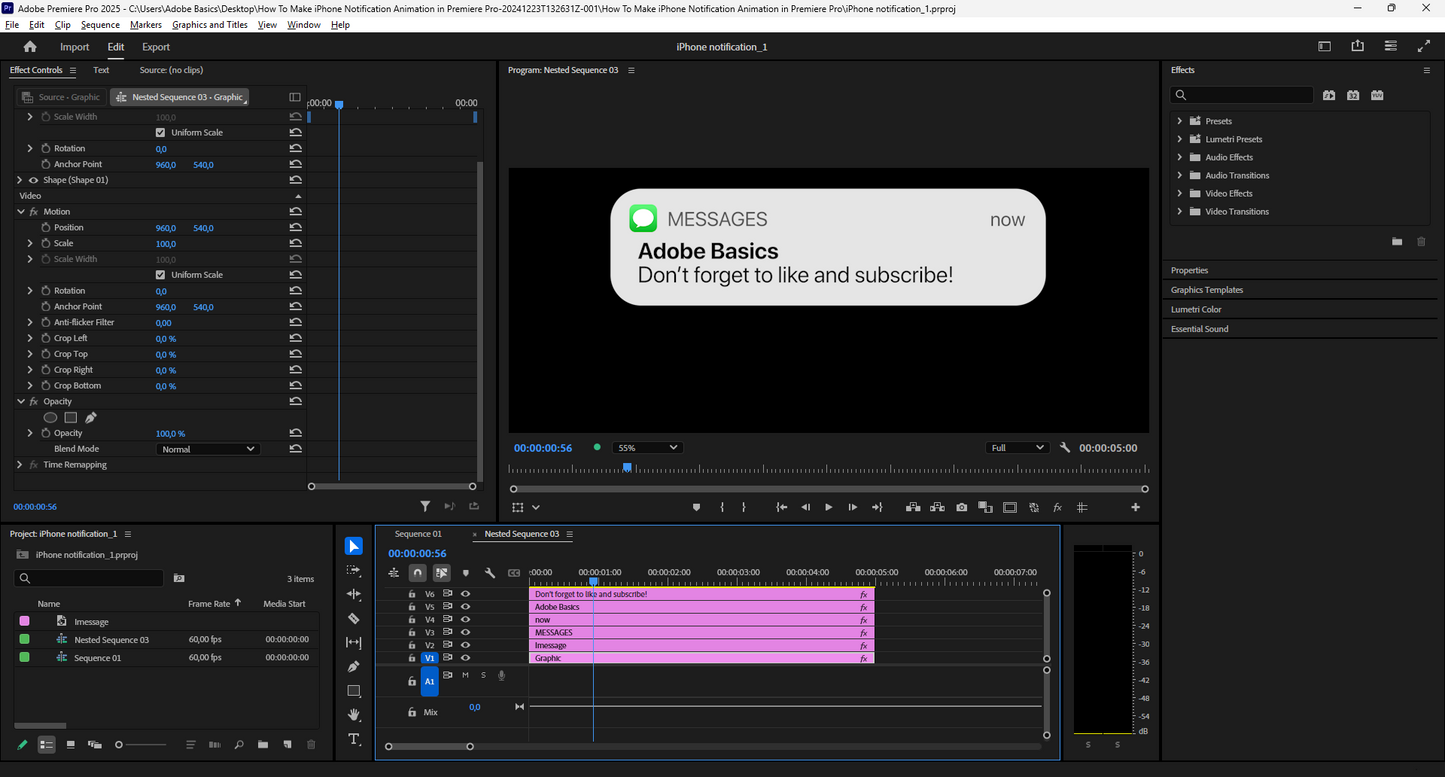This screenshot has width=1445, height=777.
Task: Click the Add Marker button in Program monitor
Action: (x=697, y=508)
